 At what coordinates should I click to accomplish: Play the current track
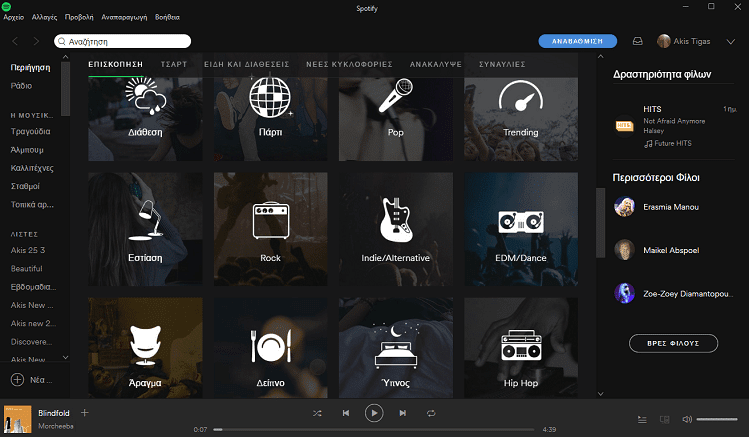point(374,413)
